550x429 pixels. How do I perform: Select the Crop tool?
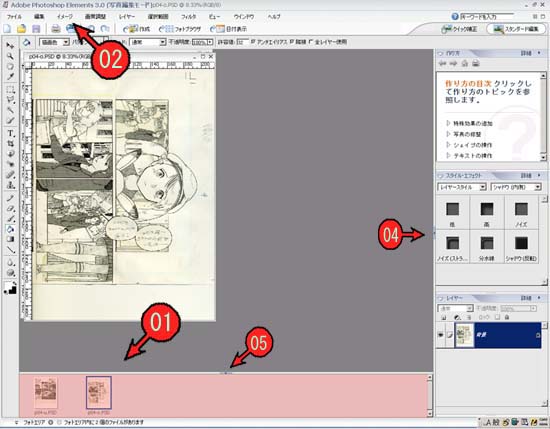tap(10, 143)
